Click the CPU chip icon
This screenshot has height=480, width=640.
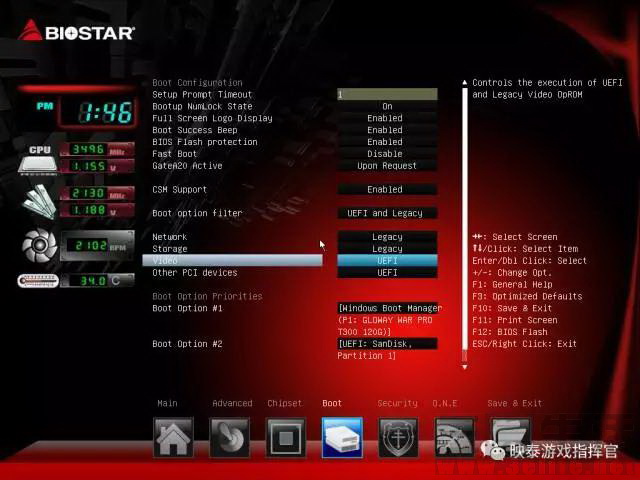click(x=37, y=159)
